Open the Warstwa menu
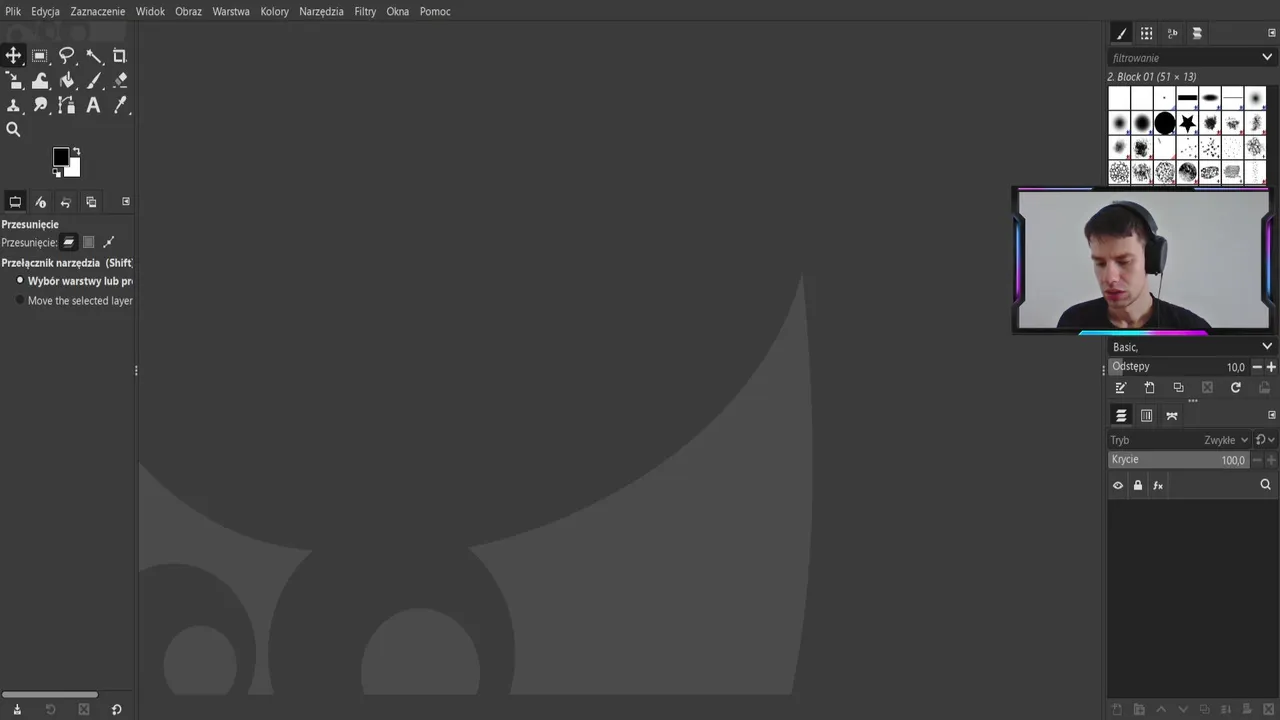 (x=231, y=11)
